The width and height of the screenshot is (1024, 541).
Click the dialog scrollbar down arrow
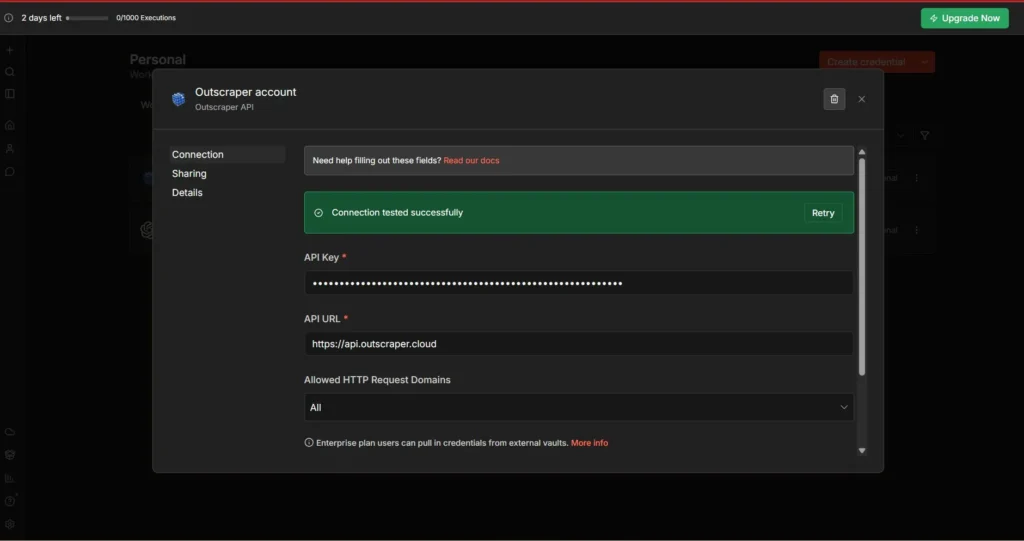861,451
